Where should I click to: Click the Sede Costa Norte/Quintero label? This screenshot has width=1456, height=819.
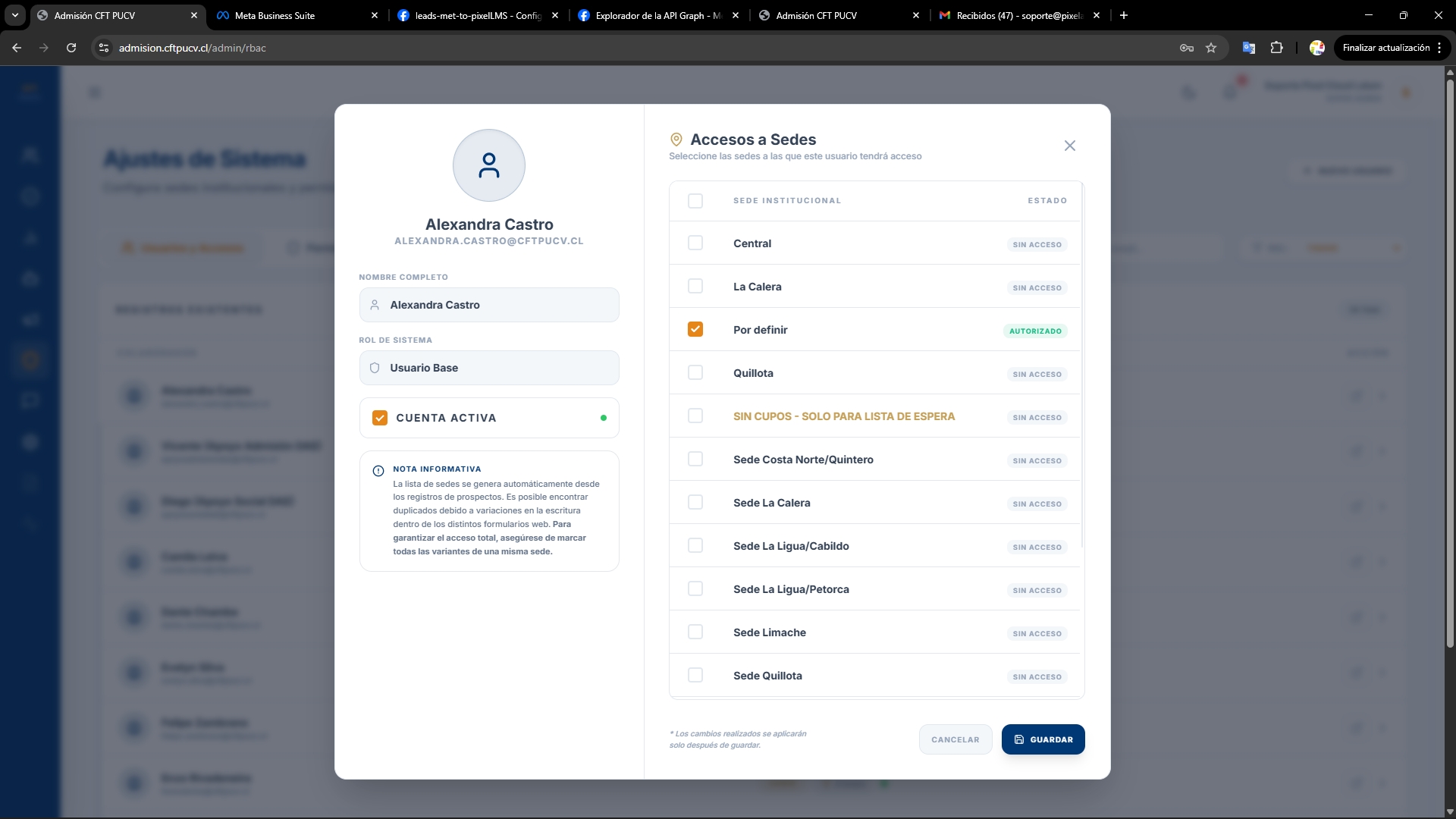point(803,460)
